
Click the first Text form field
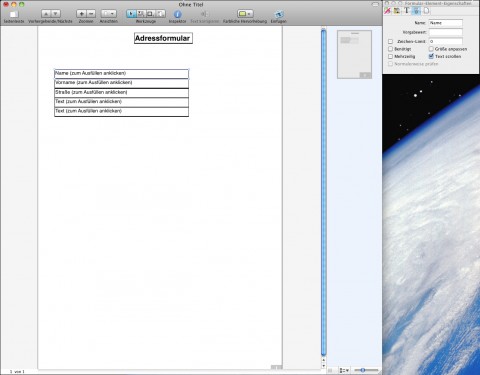[121, 102]
